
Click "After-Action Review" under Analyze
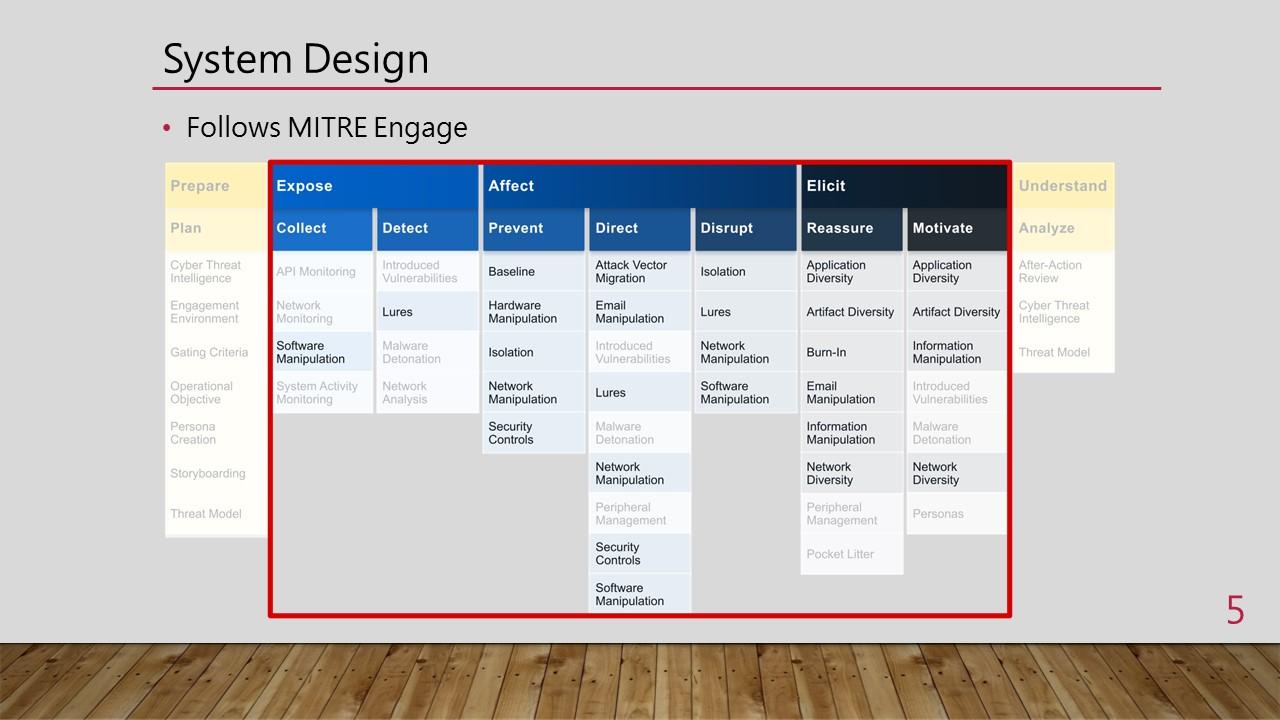coord(1063,272)
